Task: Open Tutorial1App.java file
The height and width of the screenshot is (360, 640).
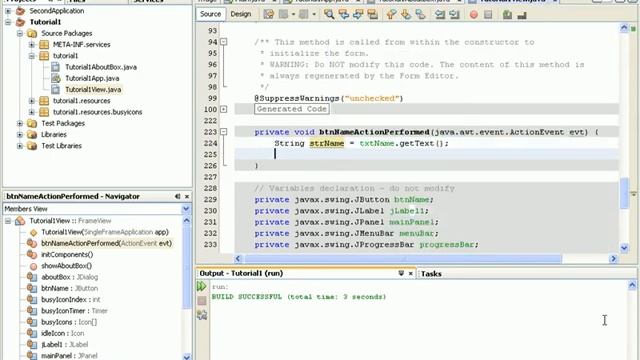Action: (x=92, y=78)
